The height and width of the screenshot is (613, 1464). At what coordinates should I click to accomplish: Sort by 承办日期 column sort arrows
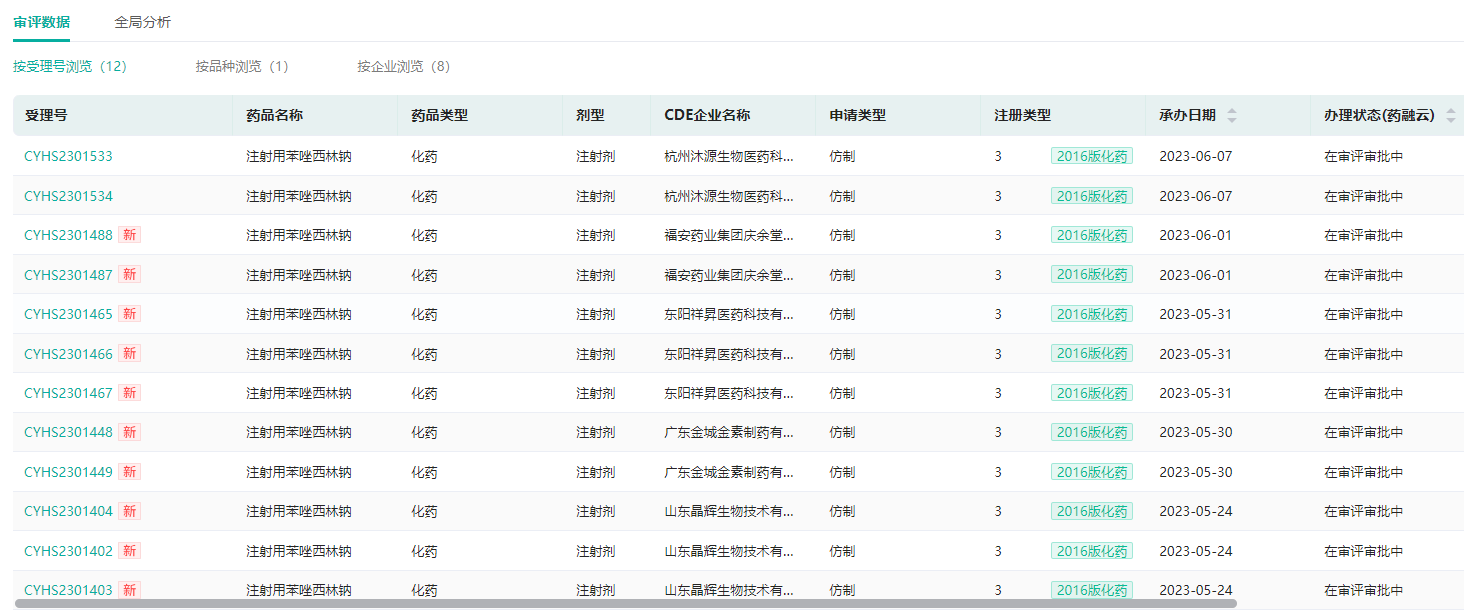point(1231,115)
